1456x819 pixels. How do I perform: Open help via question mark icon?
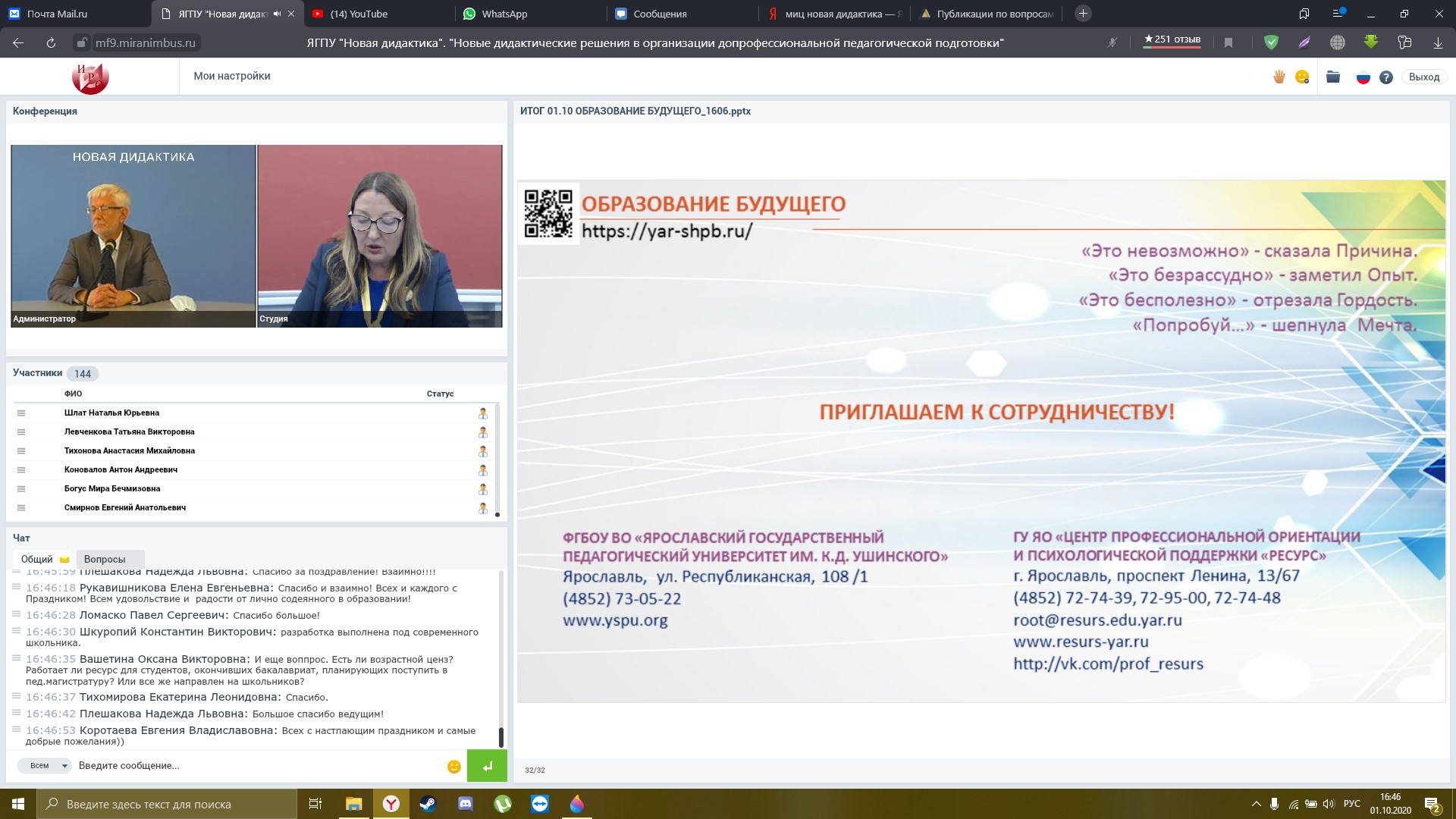pyautogui.click(x=1386, y=77)
